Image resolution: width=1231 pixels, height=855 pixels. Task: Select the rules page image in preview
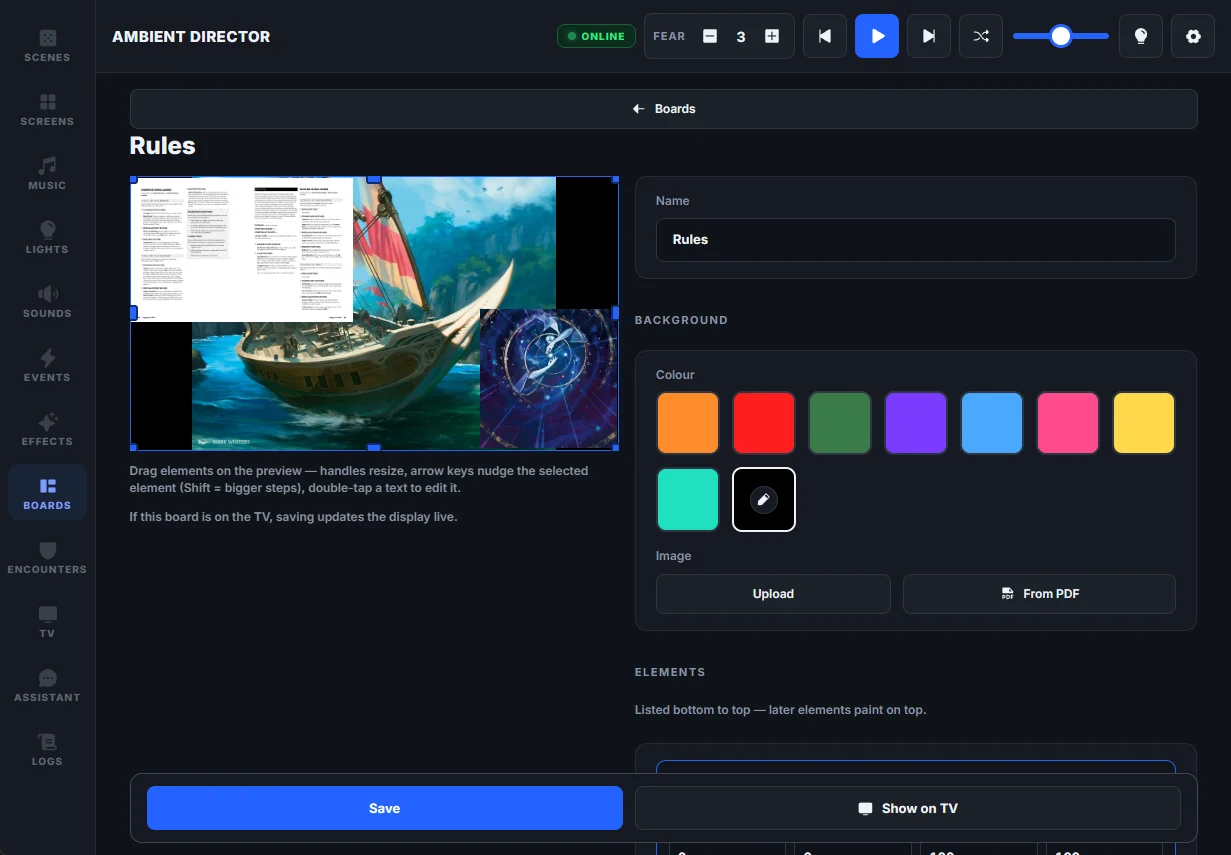pos(242,250)
